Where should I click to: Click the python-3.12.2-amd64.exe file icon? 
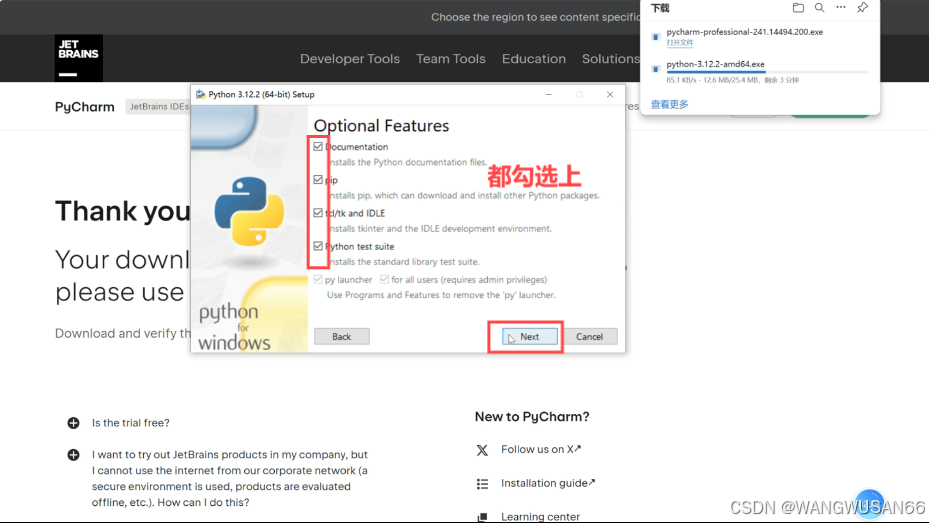click(x=656, y=69)
